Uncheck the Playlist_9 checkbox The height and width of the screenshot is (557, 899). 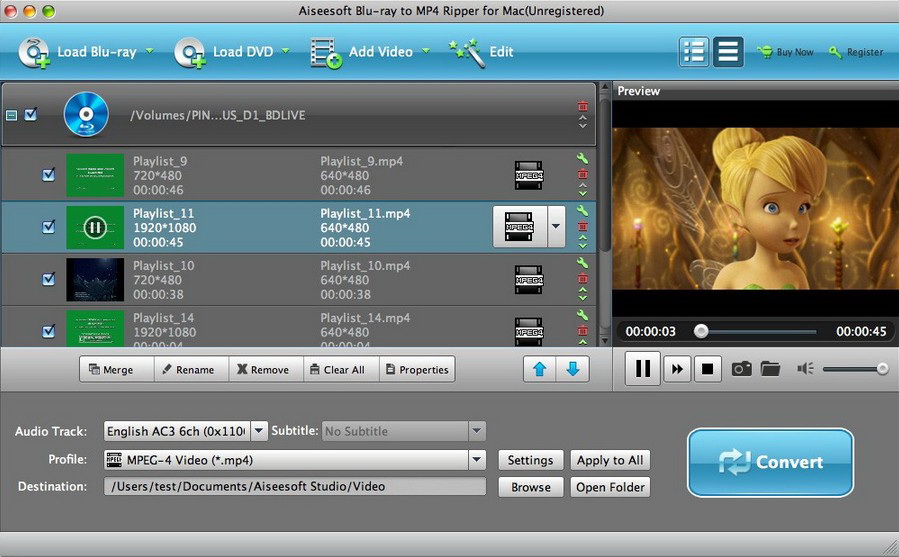coord(48,174)
